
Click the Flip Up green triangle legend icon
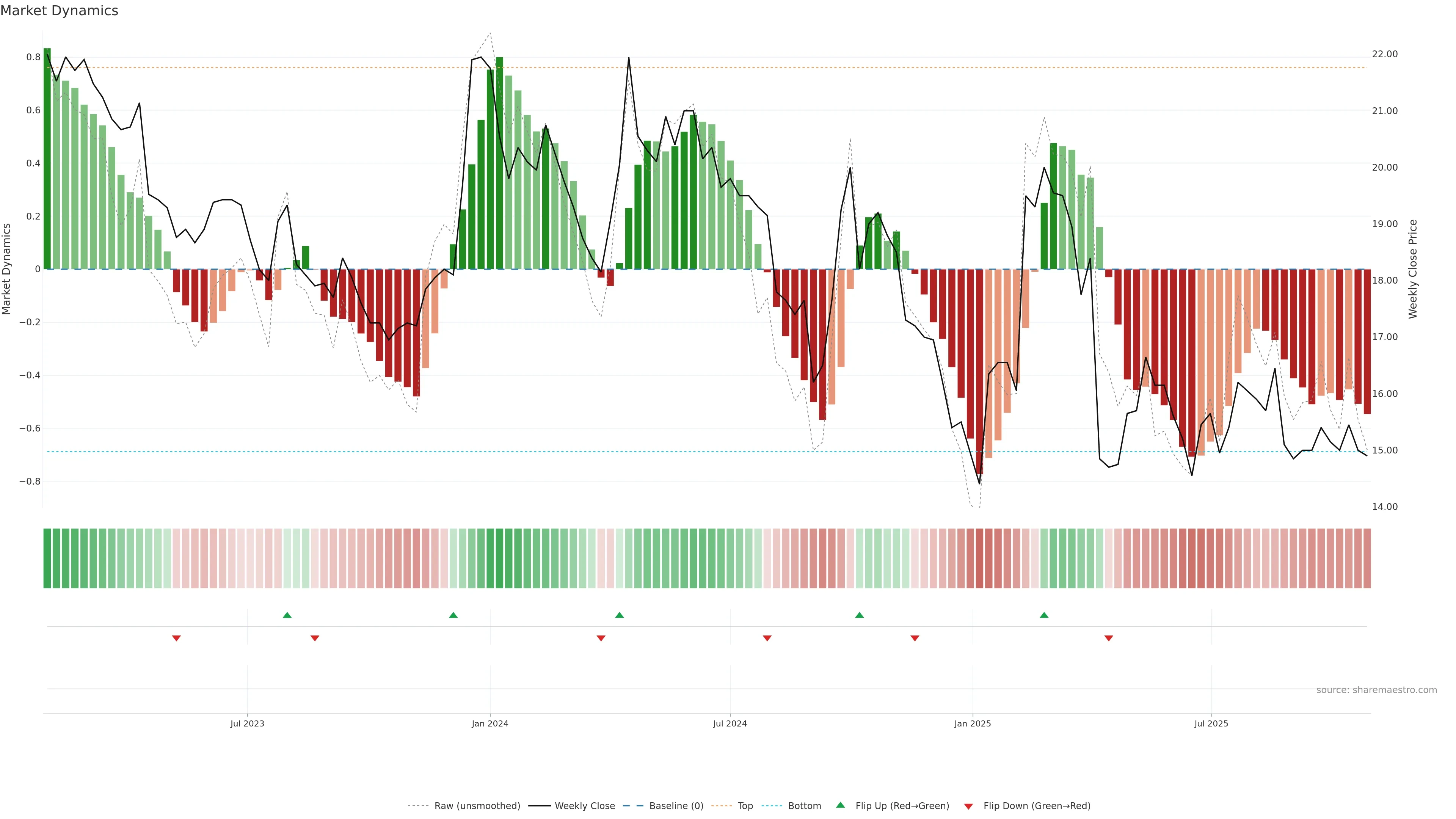tap(841, 805)
